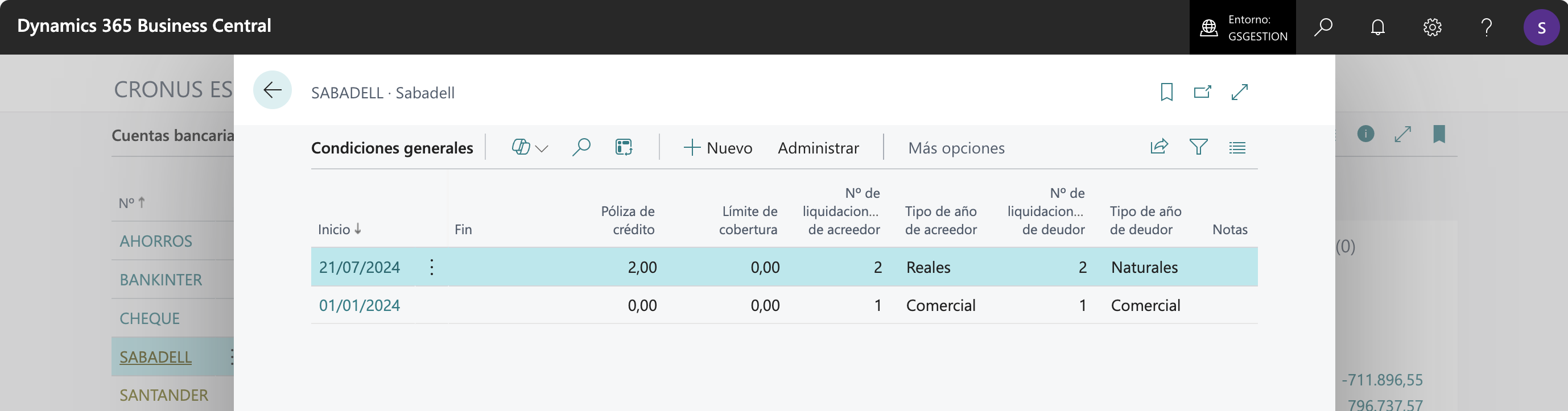Viewport: 1568px width, 411px height.
Task: Click the background bookmark icon
Action: 1439,134
